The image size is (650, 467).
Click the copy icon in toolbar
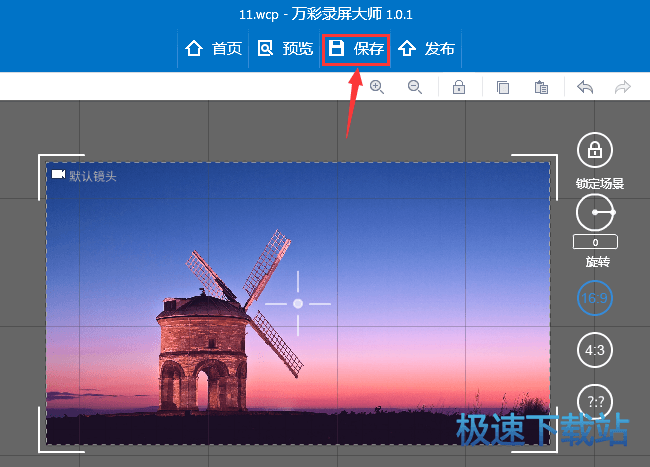coord(503,87)
